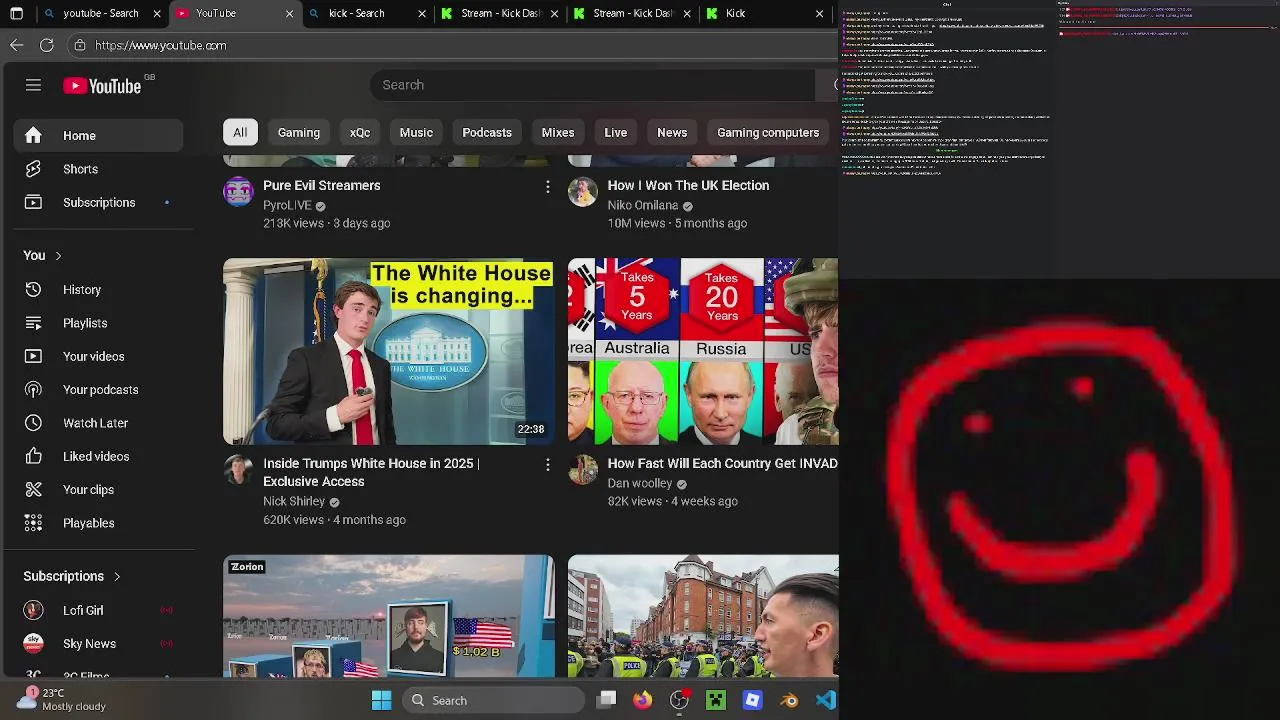Go back with the browser back arrow
Viewport: 1280px width, 720px height.
click(16, 45)
